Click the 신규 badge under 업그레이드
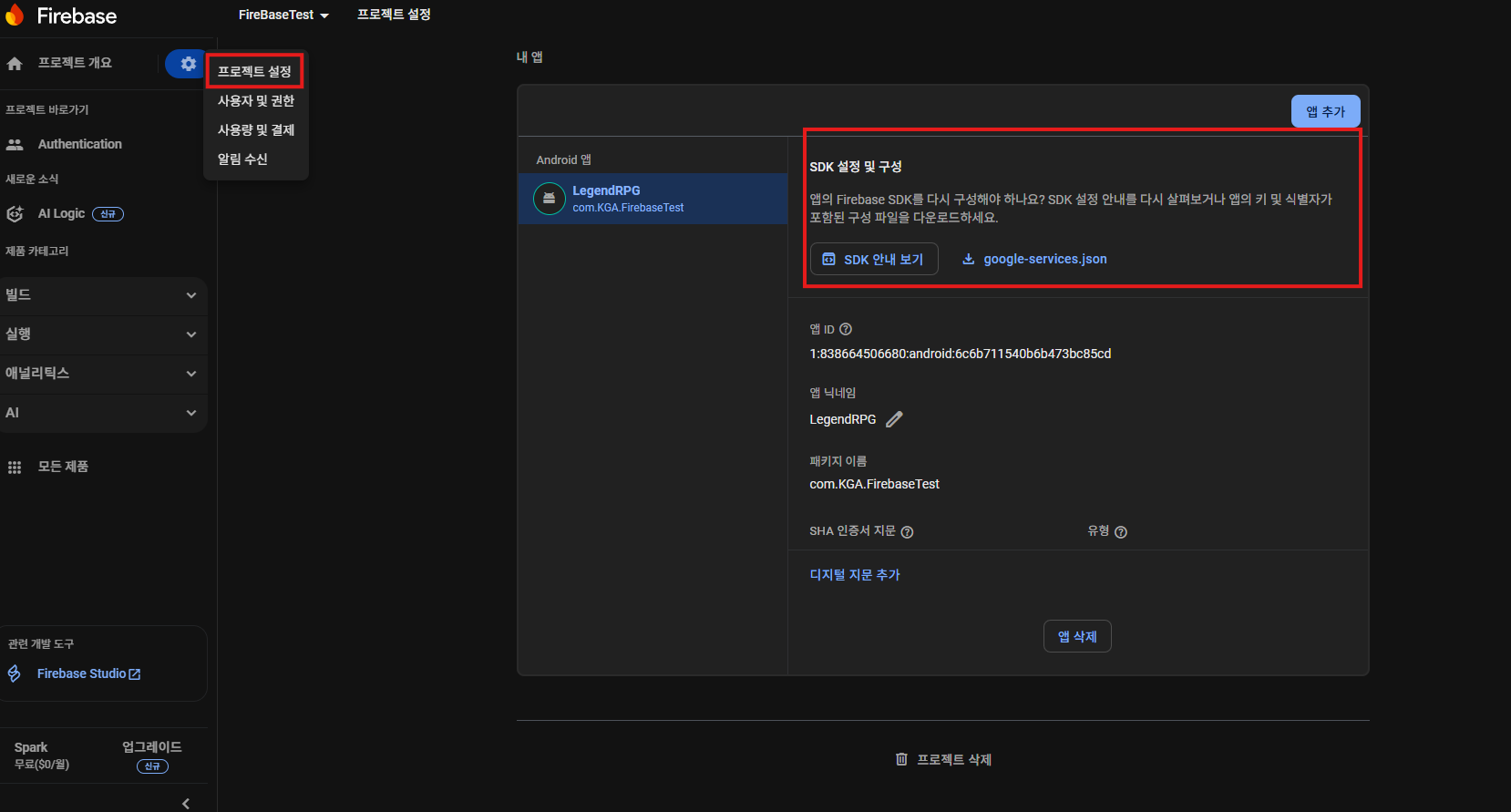The width and height of the screenshot is (1511, 812). 152,766
